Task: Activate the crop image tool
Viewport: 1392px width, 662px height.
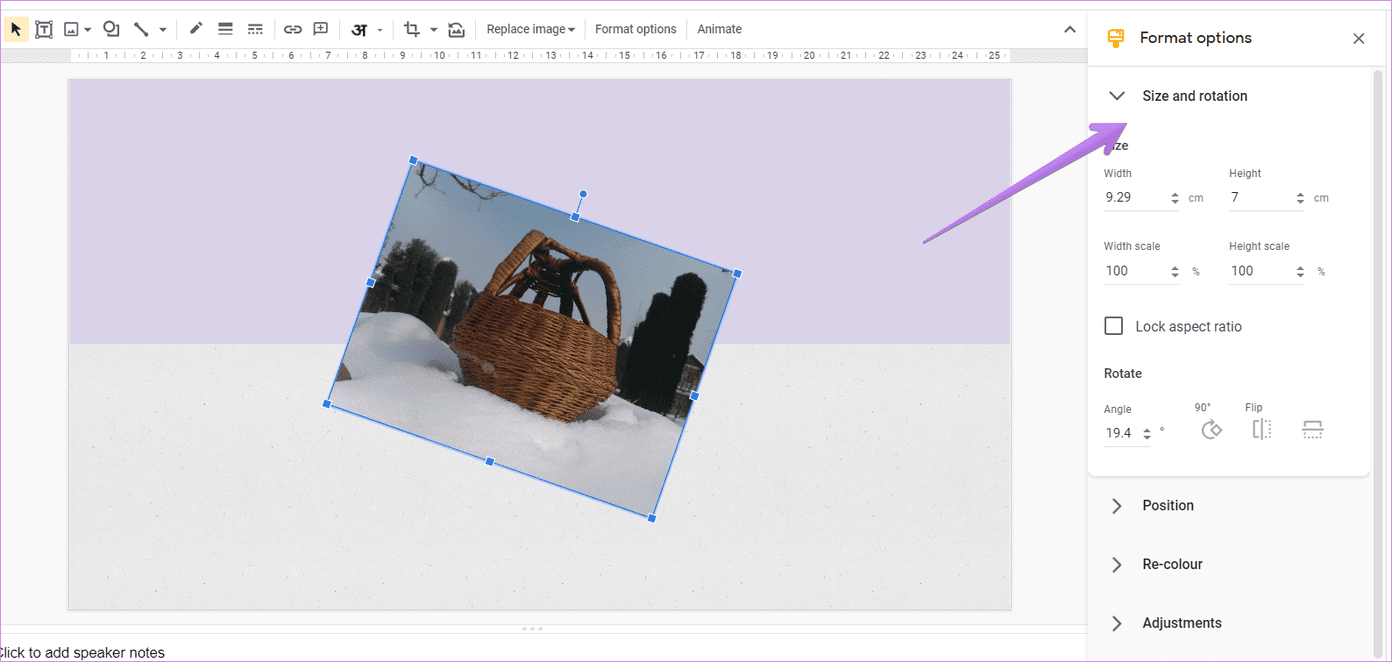Action: click(412, 29)
